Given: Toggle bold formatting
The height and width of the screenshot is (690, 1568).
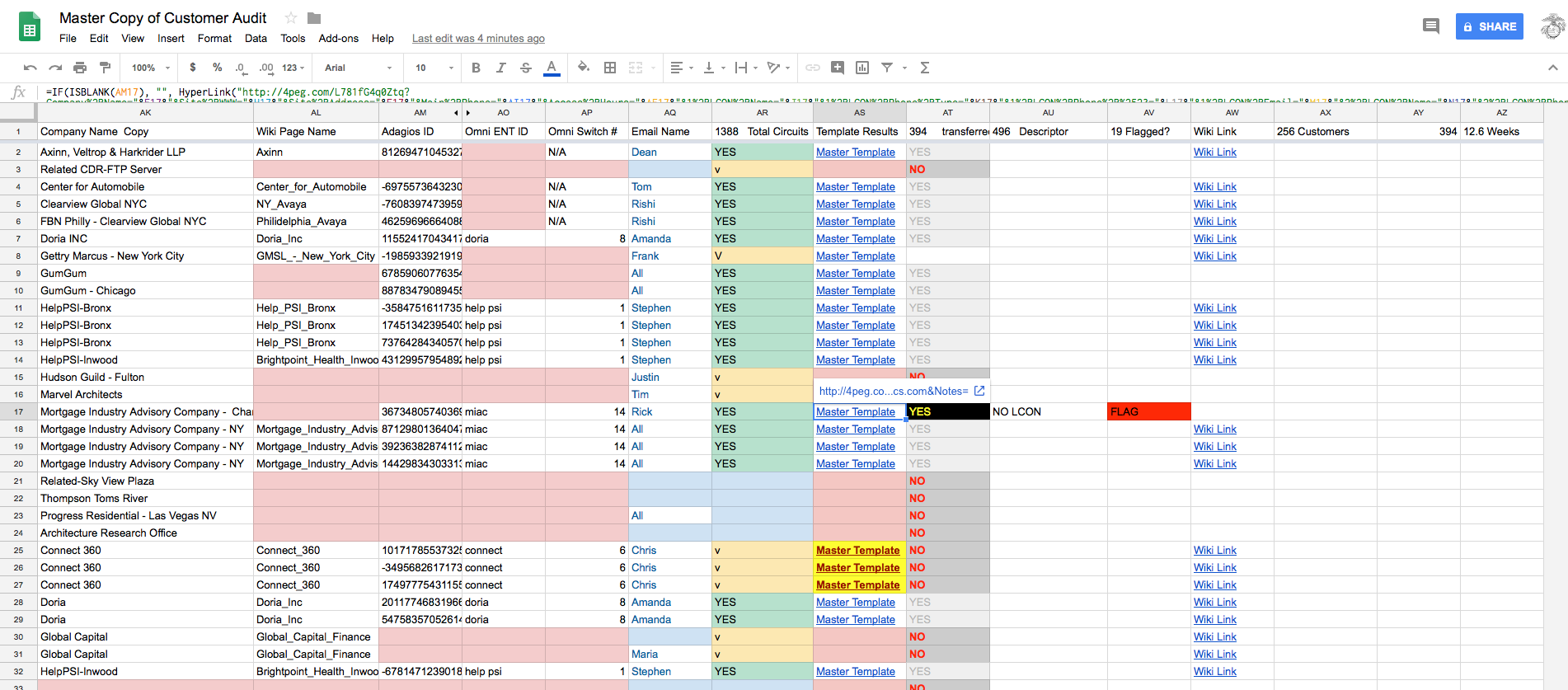Looking at the screenshot, I should point(476,68).
